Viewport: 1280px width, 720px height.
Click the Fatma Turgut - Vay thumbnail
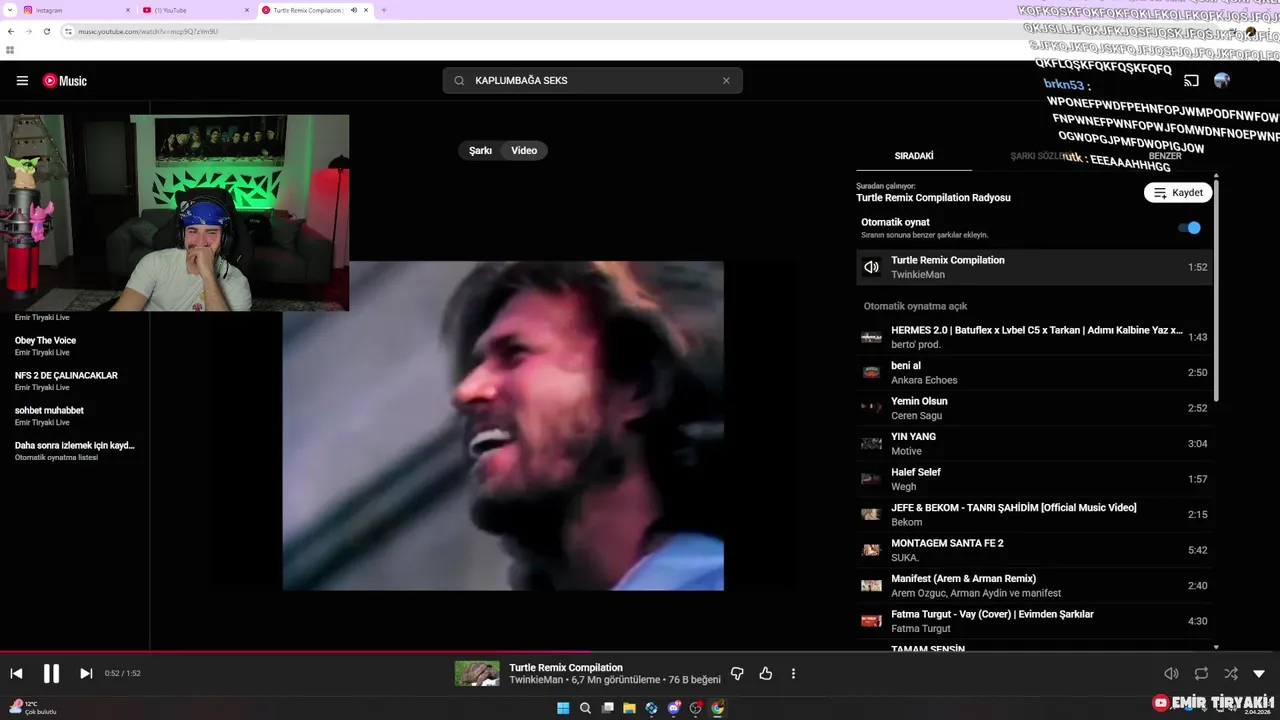click(x=872, y=621)
